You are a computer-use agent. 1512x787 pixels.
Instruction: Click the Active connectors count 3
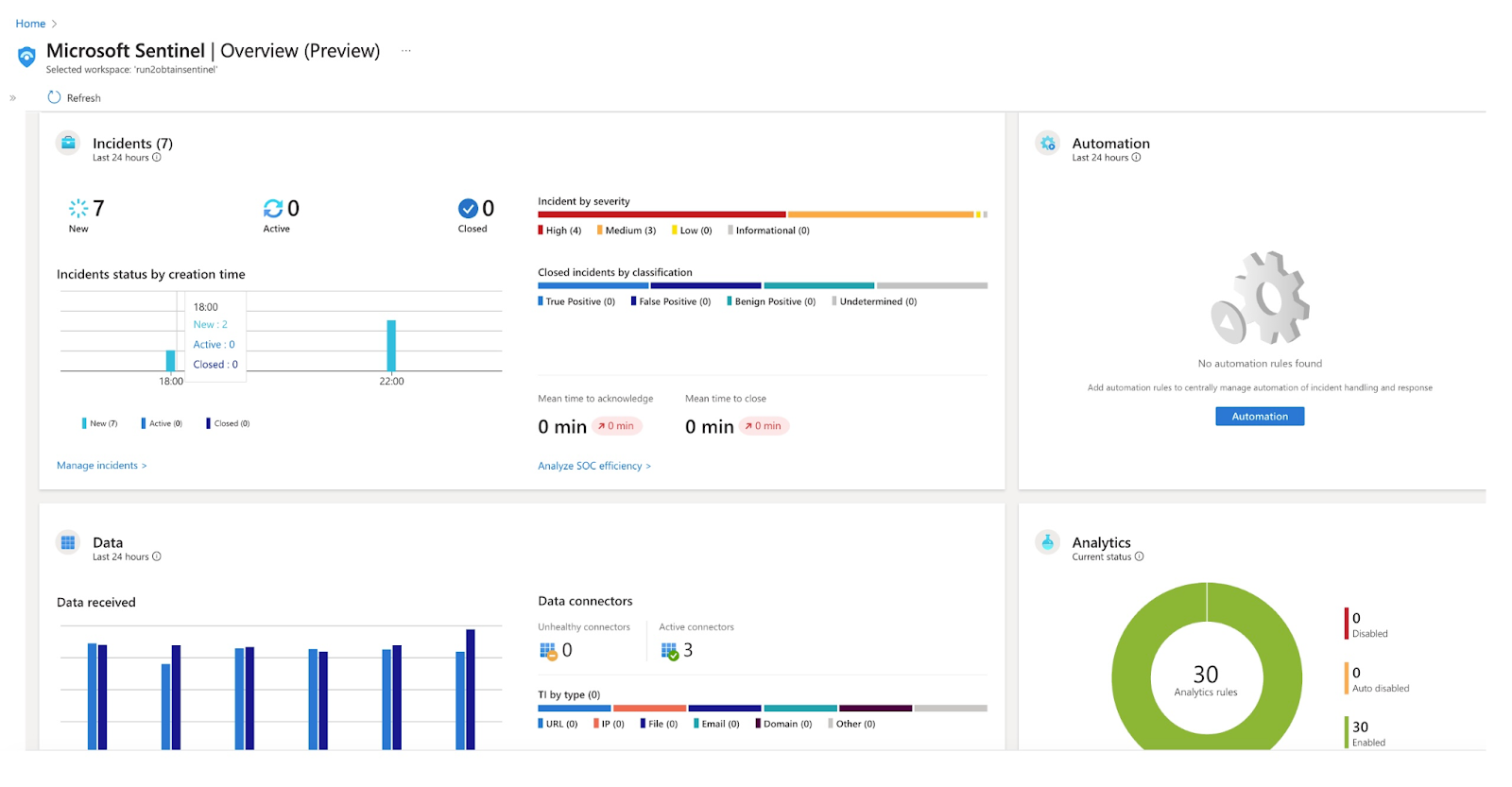click(x=688, y=650)
